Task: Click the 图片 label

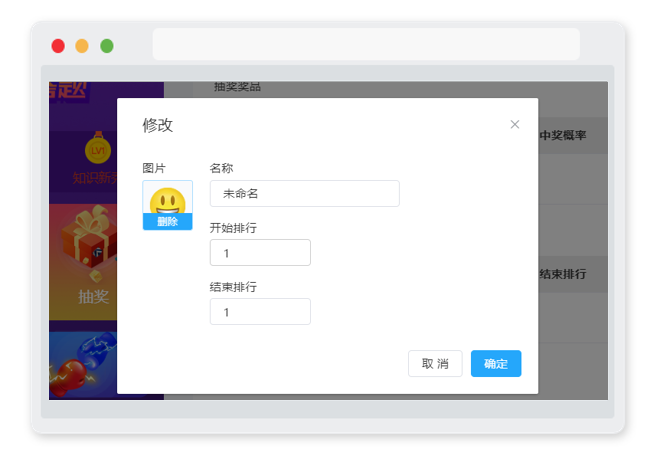Action: [154, 168]
